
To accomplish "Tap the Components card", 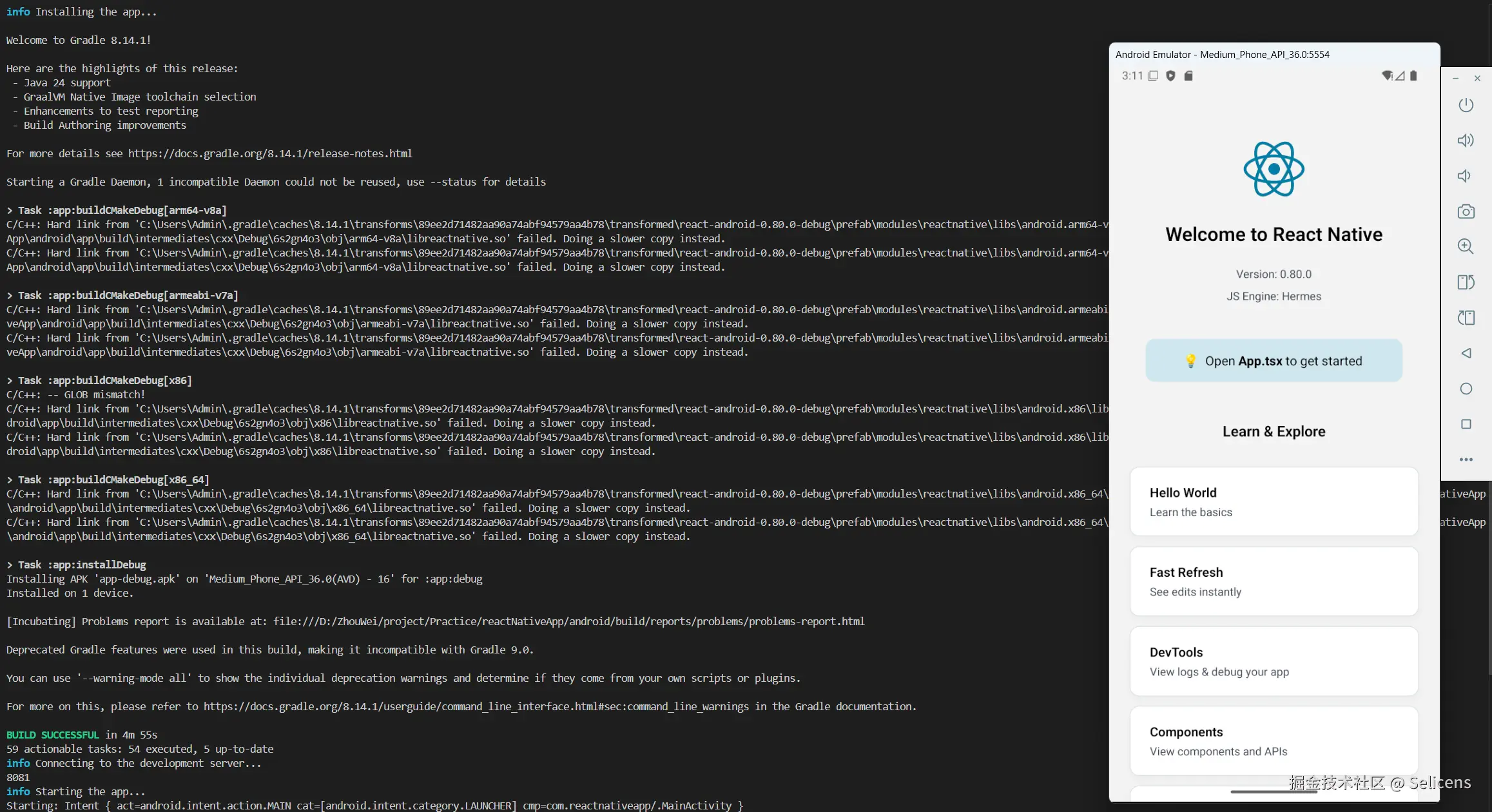I will (1274, 741).
